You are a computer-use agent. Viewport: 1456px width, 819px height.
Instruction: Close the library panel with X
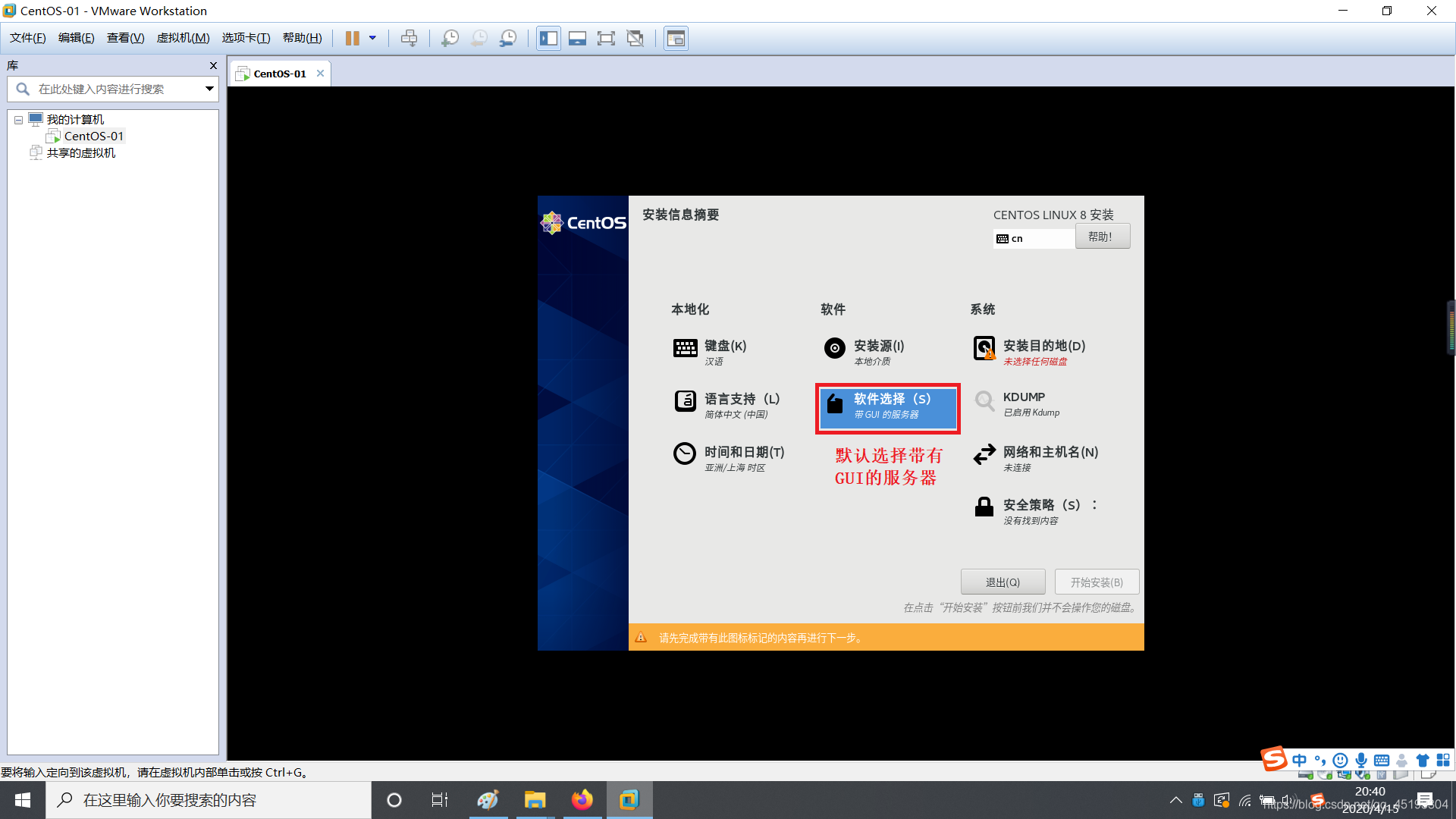click(213, 66)
